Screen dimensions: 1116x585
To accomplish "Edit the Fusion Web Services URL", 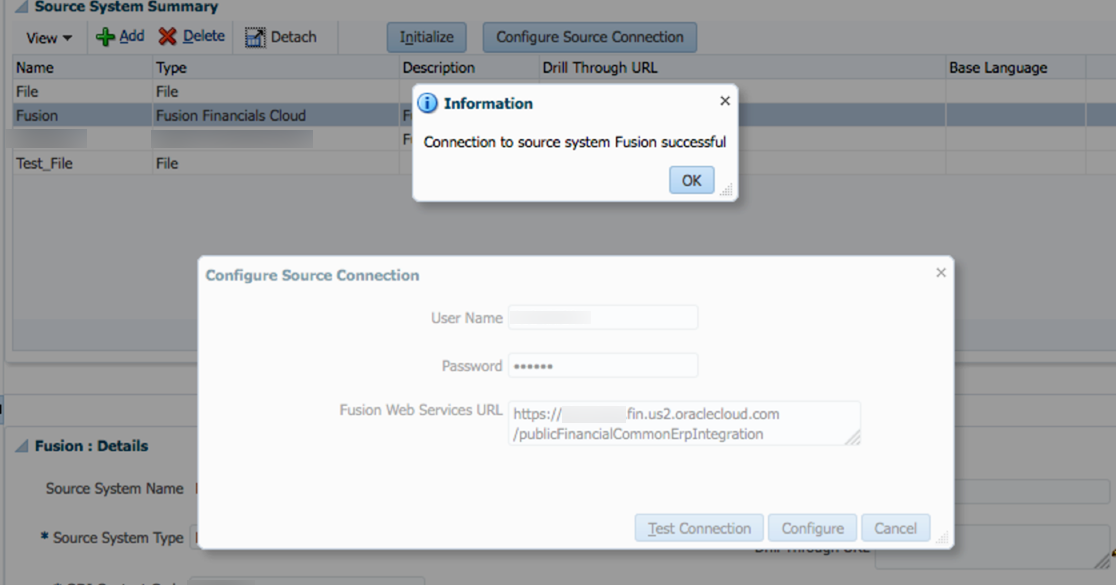I will (684, 422).
